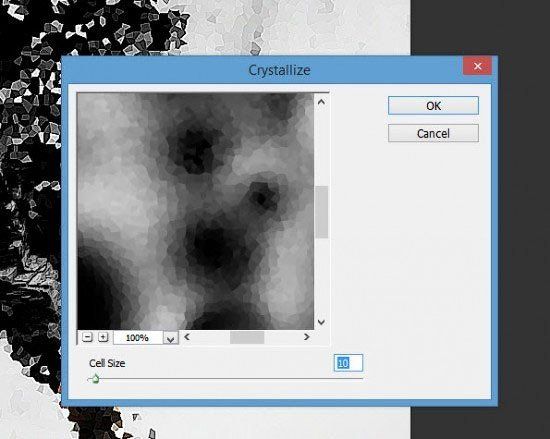
Task: Confirm Crystallize filter with OK
Action: (x=433, y=106)
